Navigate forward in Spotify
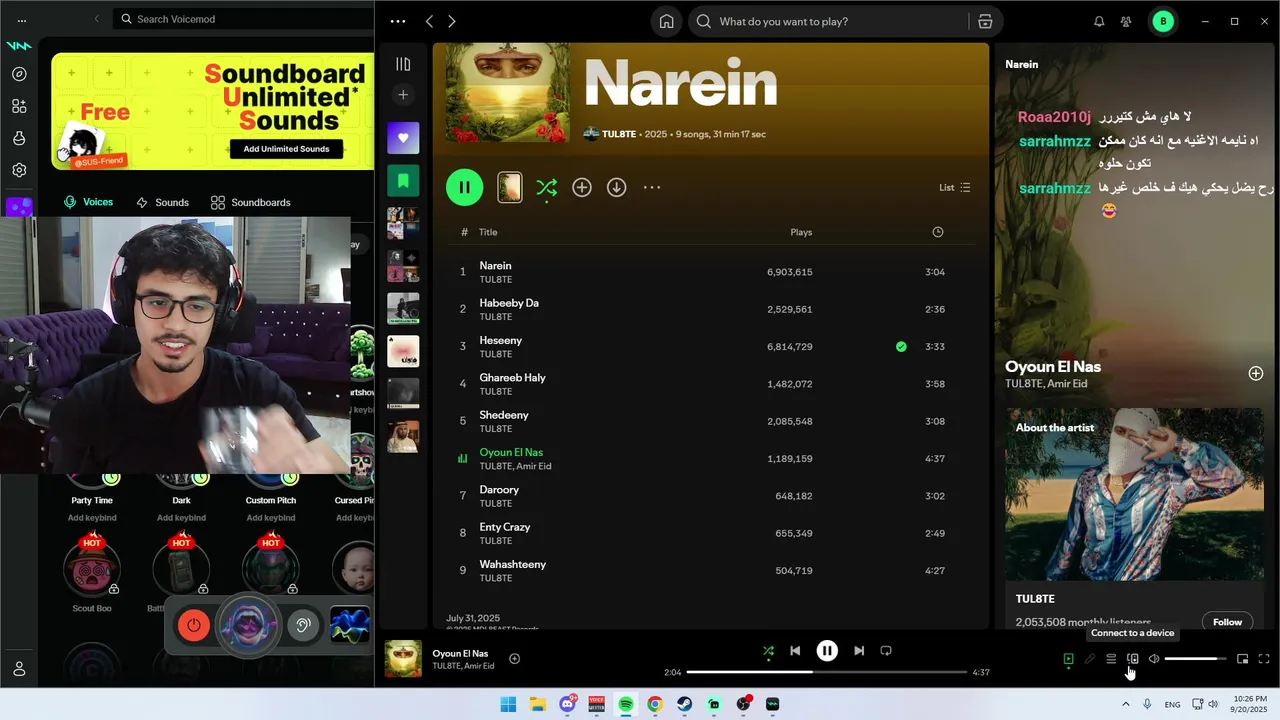Screen dimensions: 1280x720 pyautogui.click(x=452, y=21)
